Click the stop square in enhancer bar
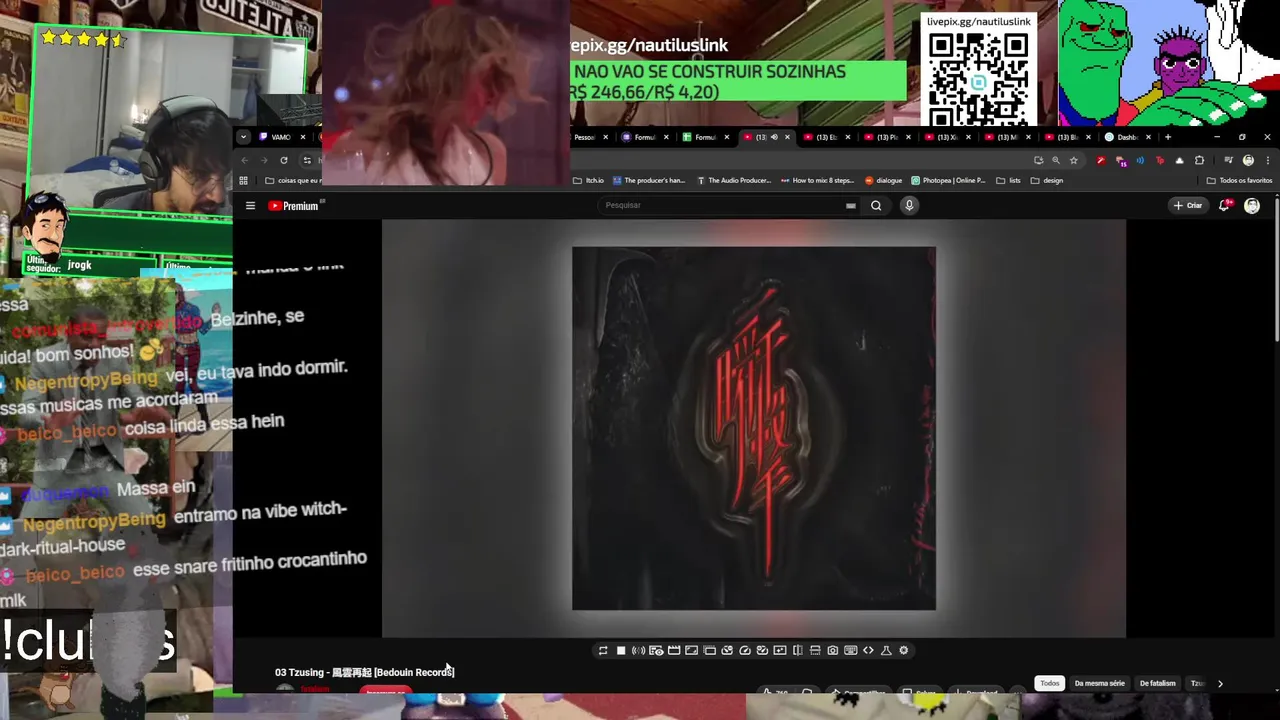The width and height of the screenshot is (1280, 720). pyautogui.click(x=621, y=650)
